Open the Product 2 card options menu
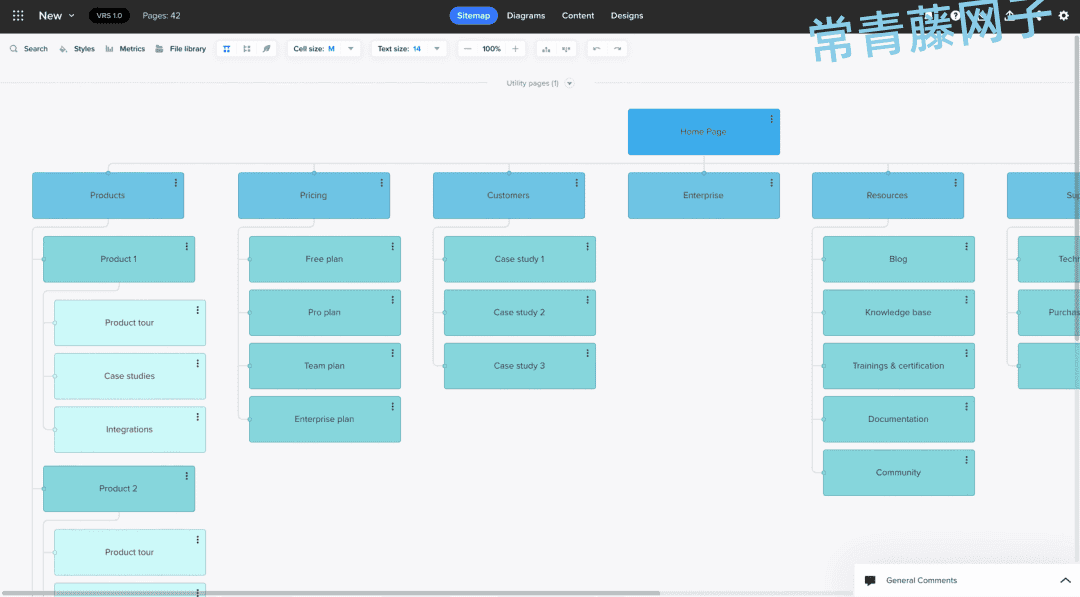Viewport: 1080px width, 597px height. tap(187, 476)
